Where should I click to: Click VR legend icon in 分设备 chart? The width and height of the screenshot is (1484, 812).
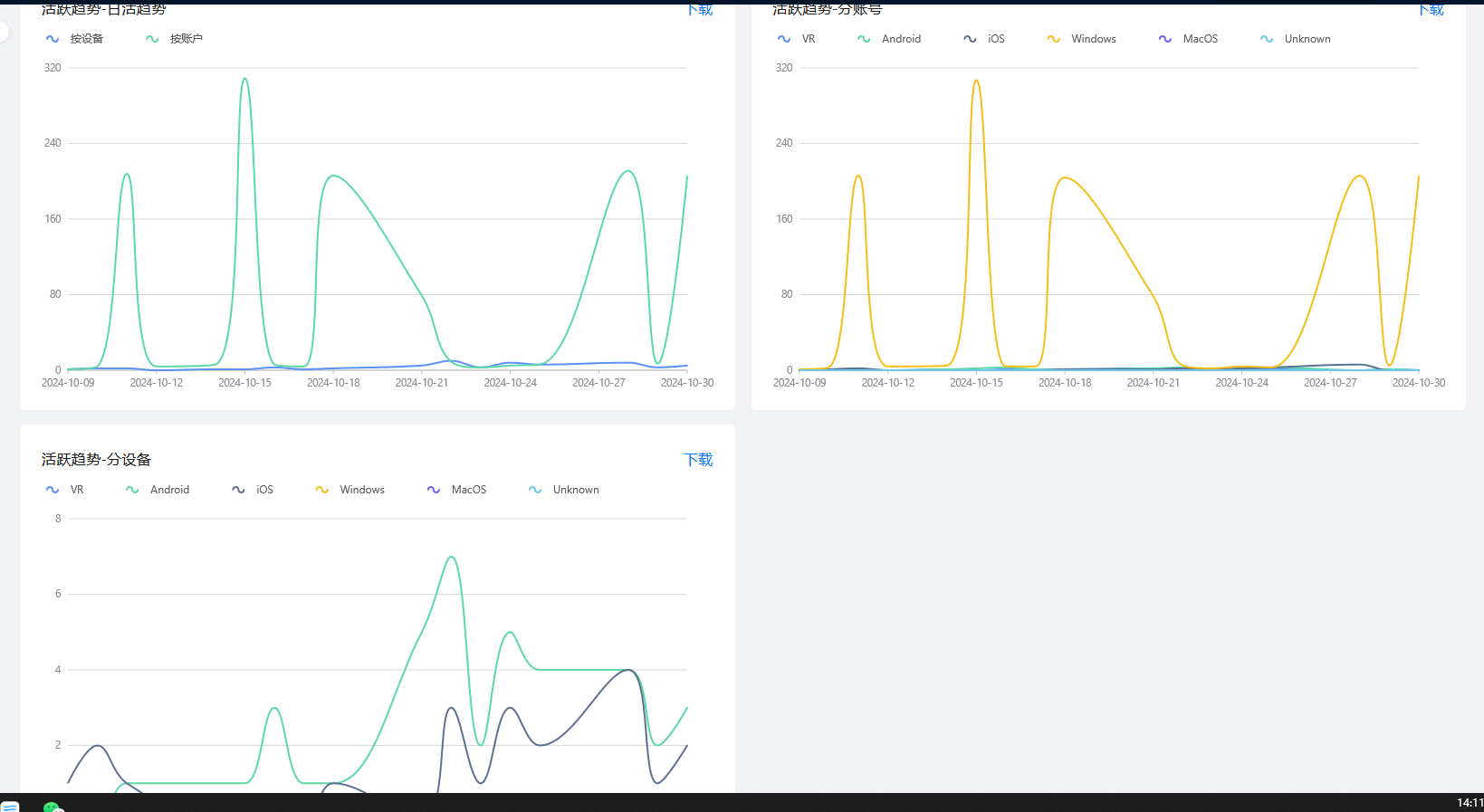[53, 490]
